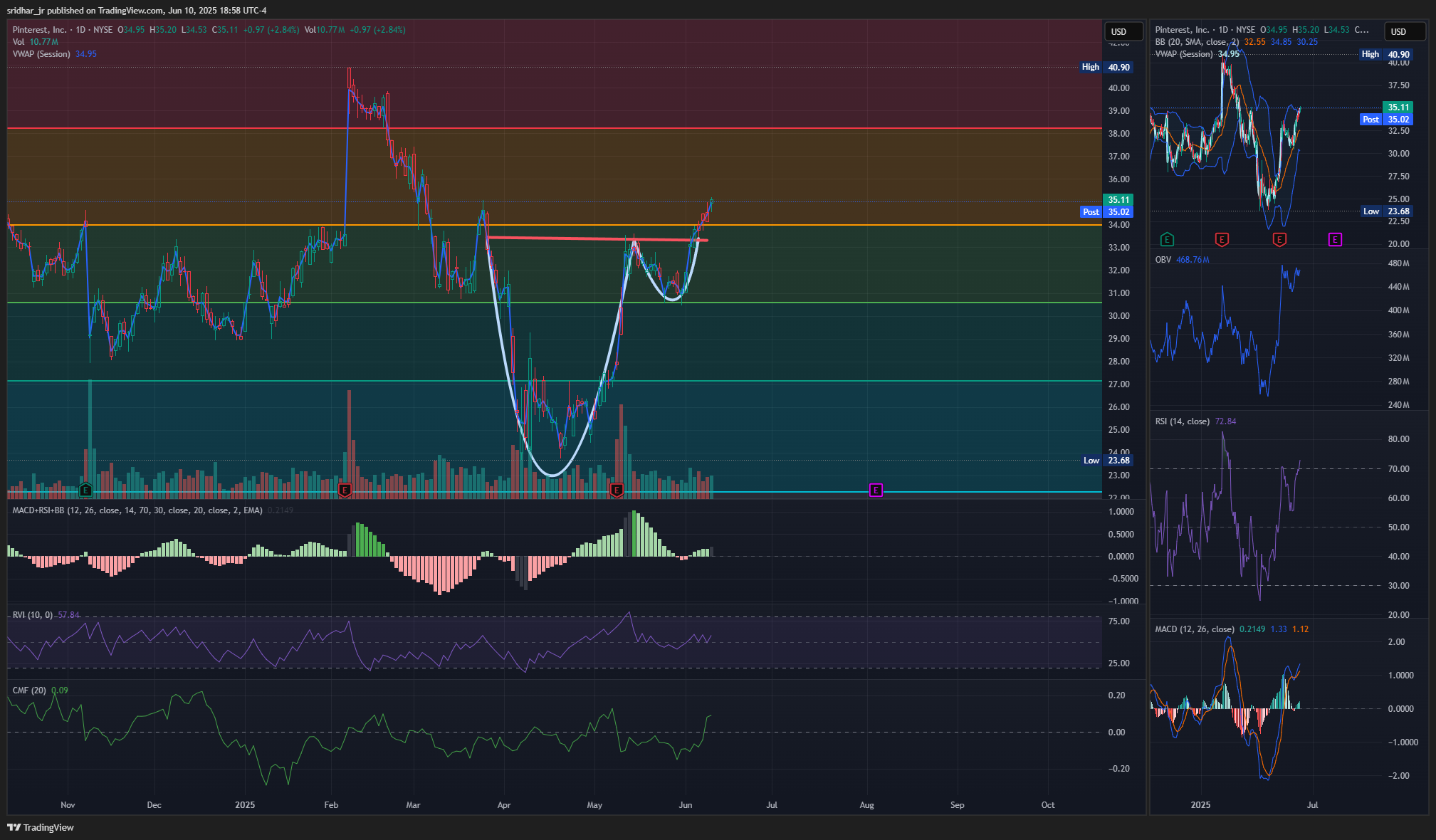The image size is (1436, 840).
Task: Click the Post 35.02 price label on main chart
Action: (1106, 212)
